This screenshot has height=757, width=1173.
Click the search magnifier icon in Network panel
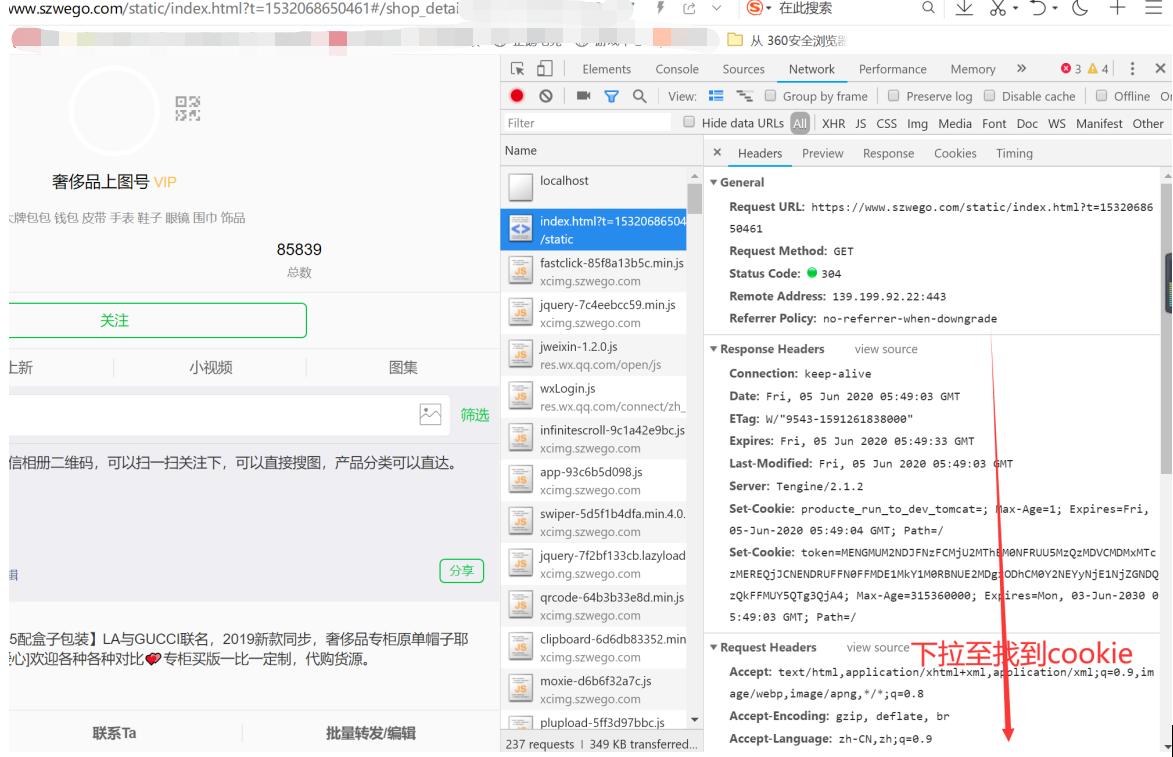point(638,96)
